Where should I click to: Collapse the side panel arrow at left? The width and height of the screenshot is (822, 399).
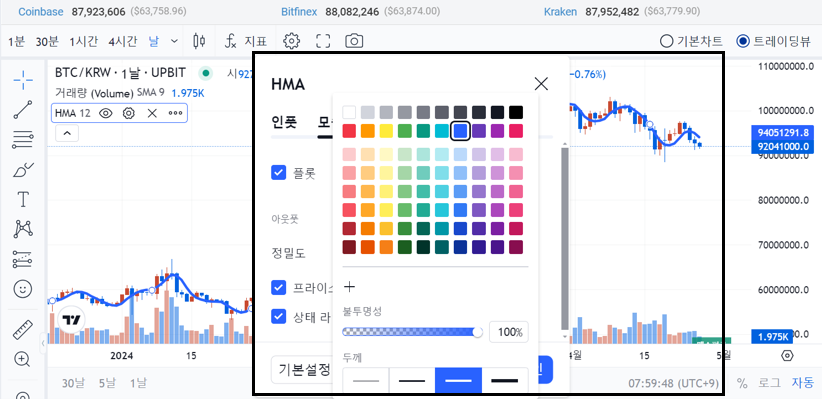point(42,343)
